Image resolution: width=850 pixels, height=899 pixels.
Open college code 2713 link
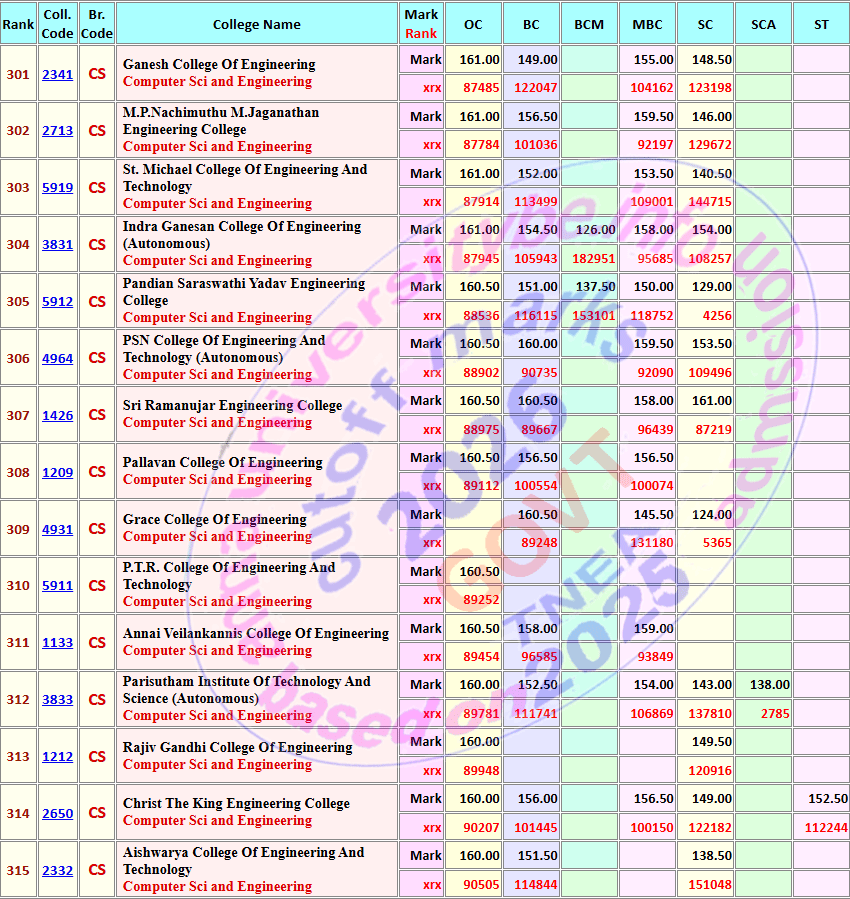[x=57, y=131]
